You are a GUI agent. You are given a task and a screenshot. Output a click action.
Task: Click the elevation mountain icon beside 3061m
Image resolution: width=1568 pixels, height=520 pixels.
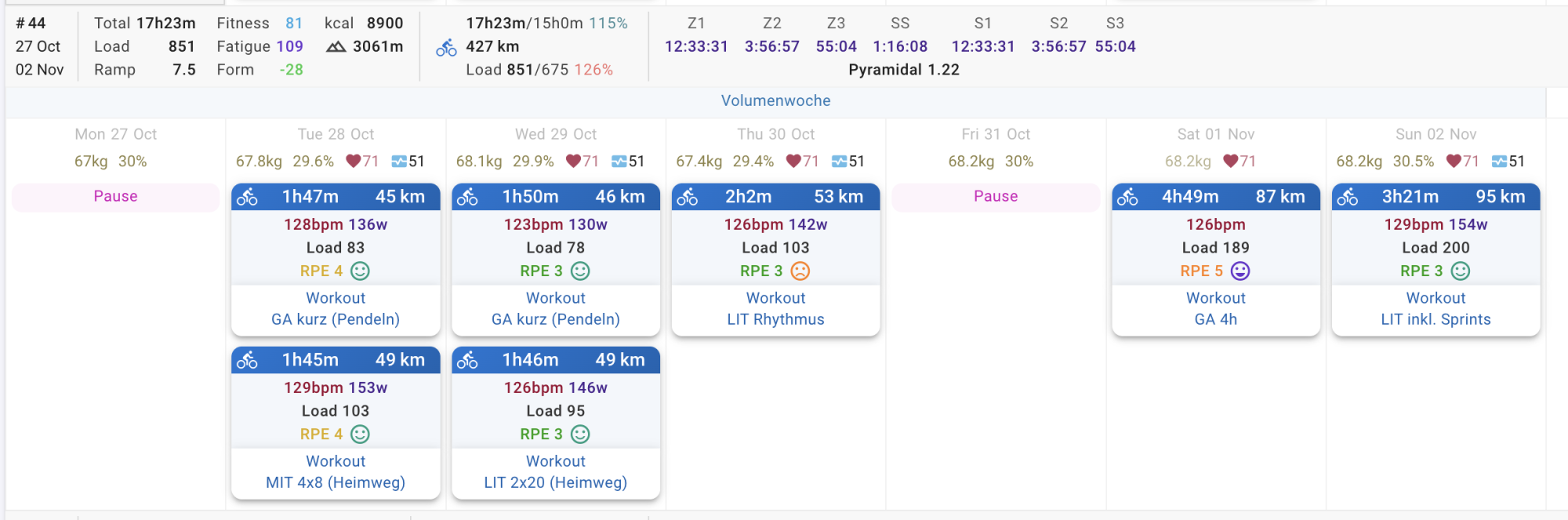pos(336,47)
